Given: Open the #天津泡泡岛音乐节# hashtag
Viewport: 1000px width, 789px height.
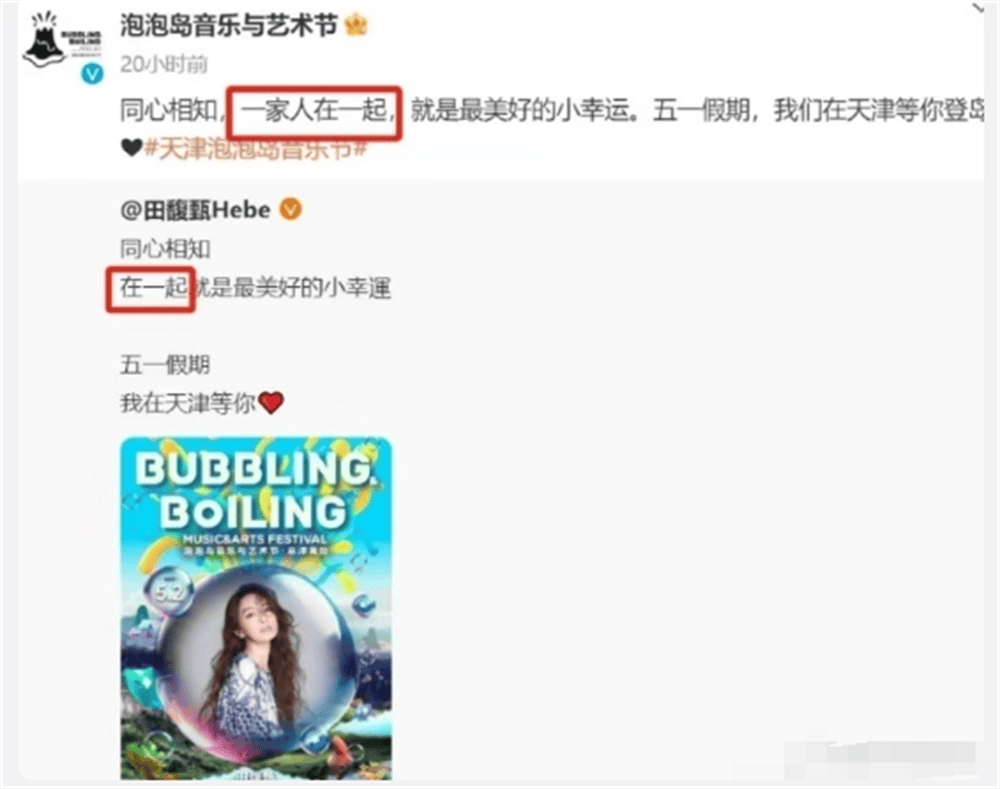Looking at the screenshot, I should point(256,149).
